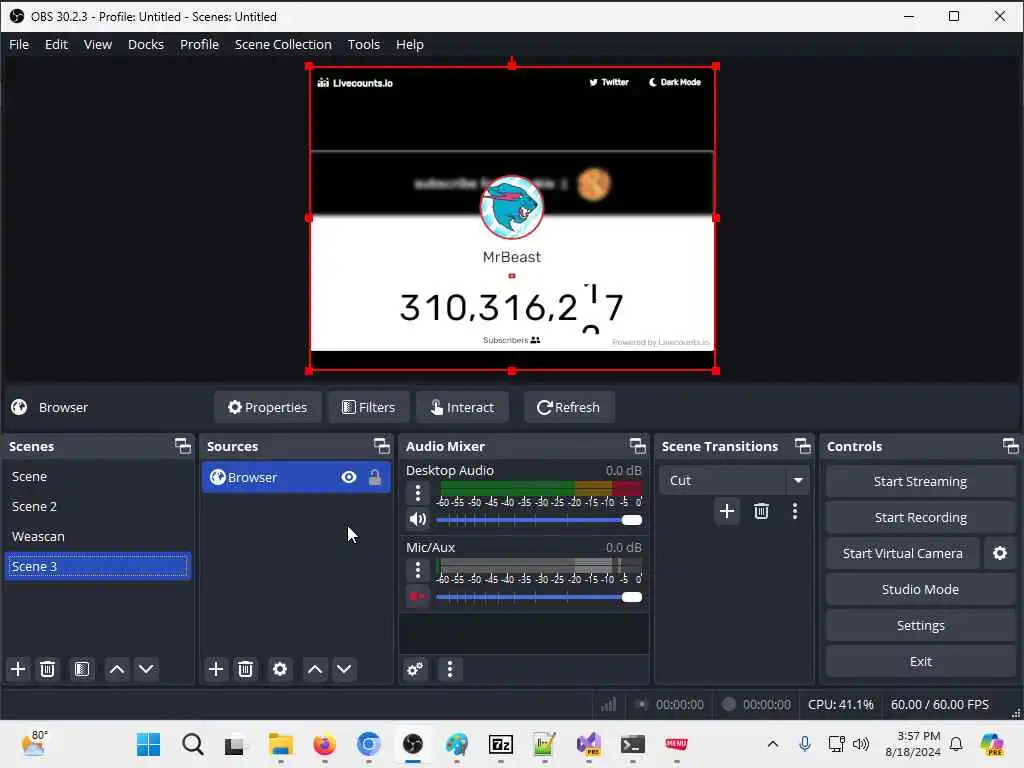Click Firefox icon in the taskbar
The height and width of the screenshot is (768, 1024).
tap(325, 744)
